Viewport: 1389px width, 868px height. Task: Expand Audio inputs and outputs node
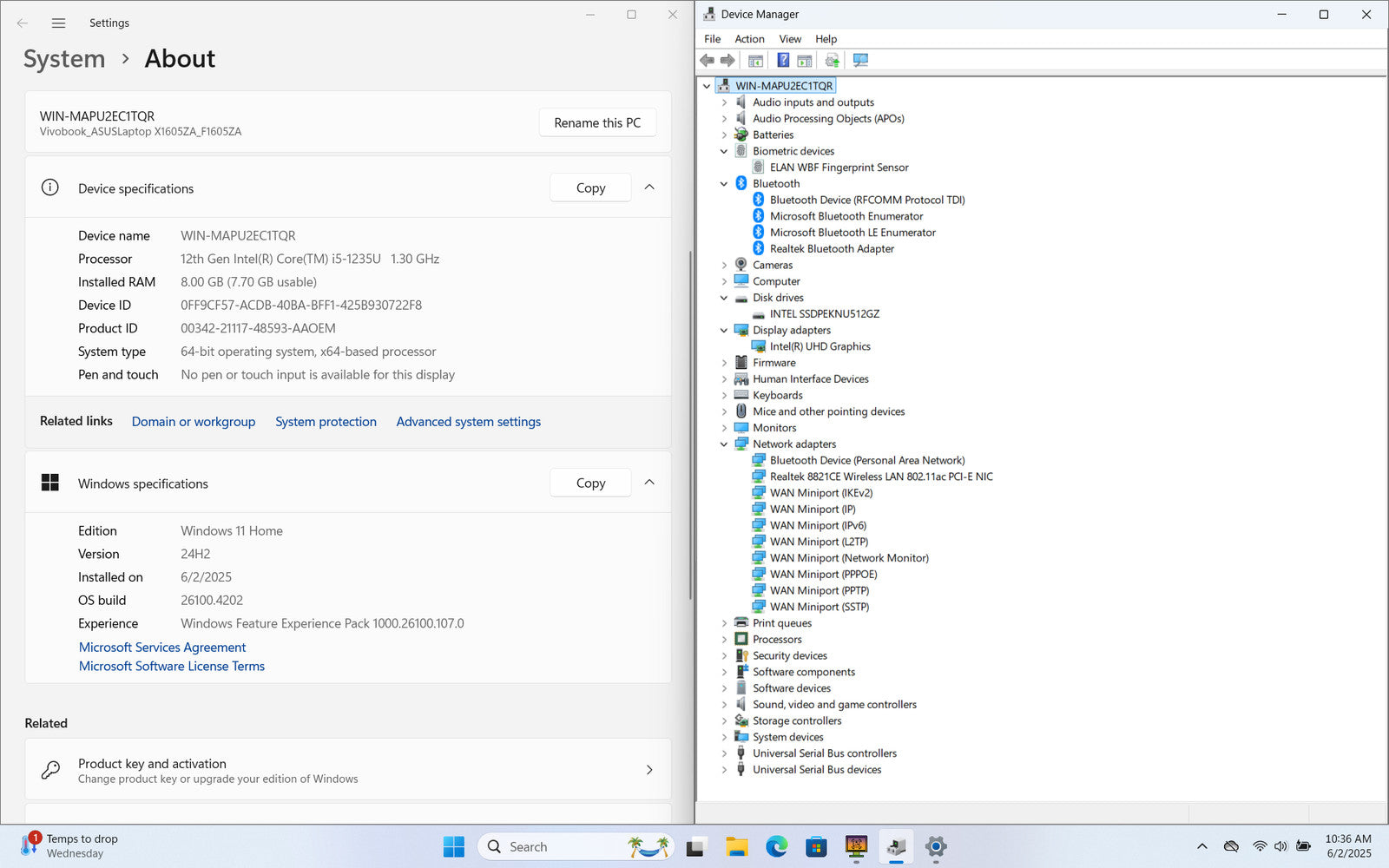point(724,102)
